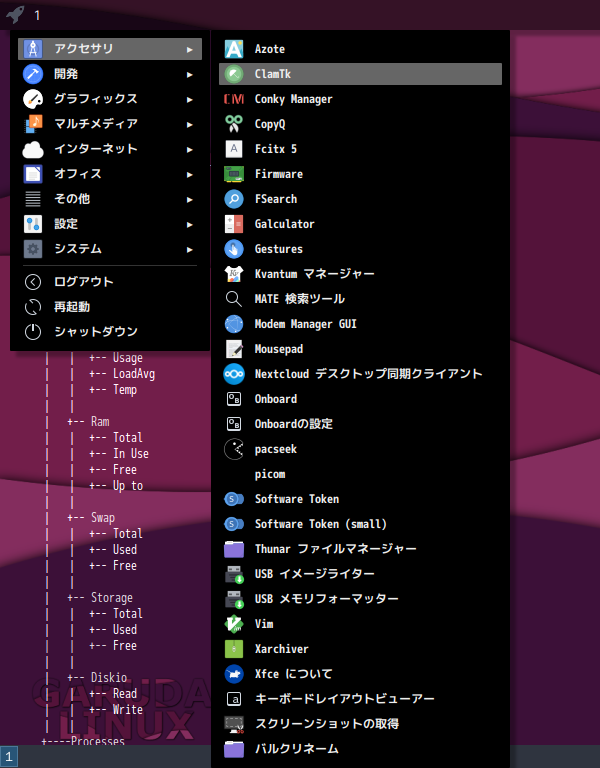Open Software Token icon

234,499
